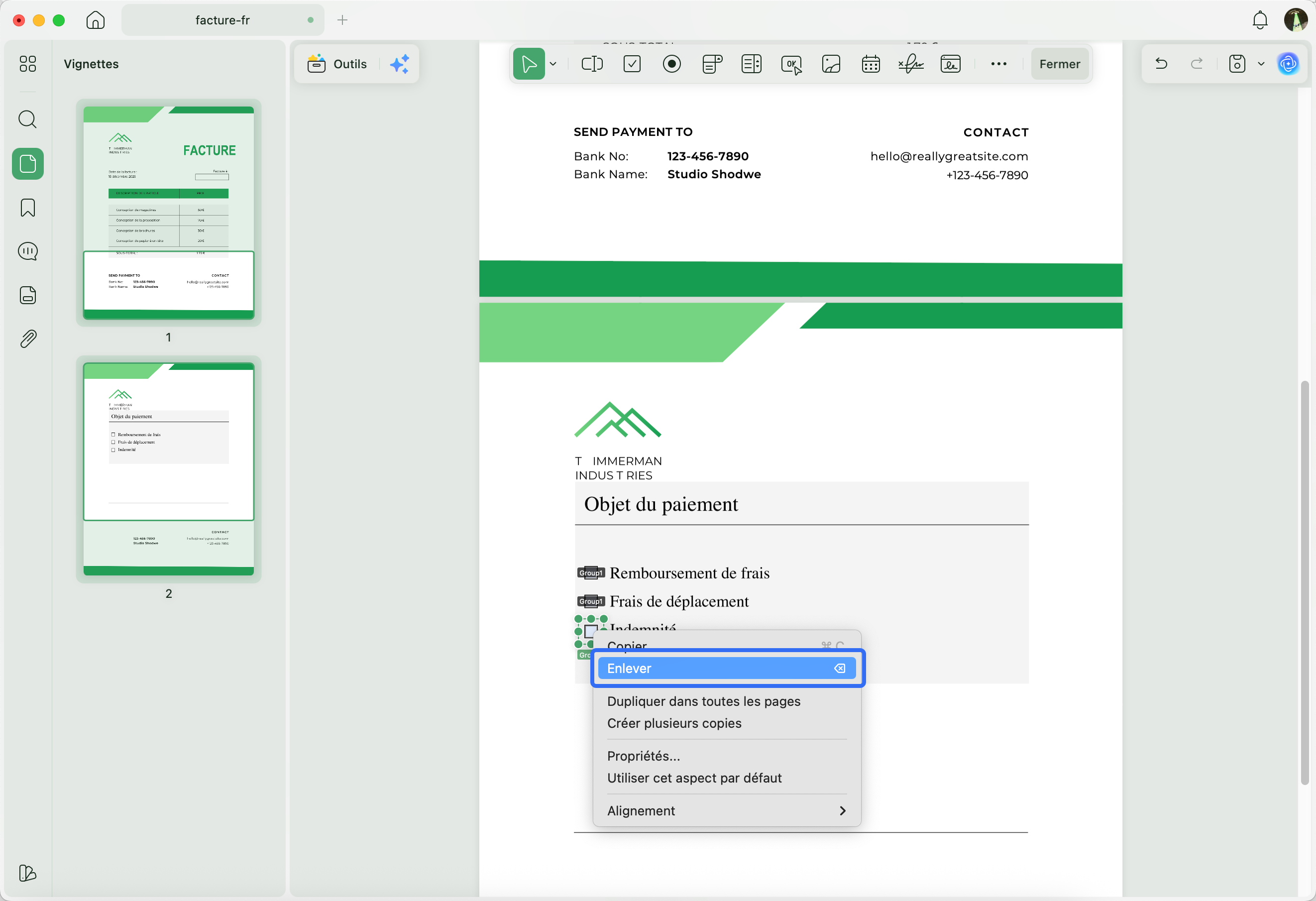
Task: Click the vertical document scrollbar
Action: (x=1305, y=583)
